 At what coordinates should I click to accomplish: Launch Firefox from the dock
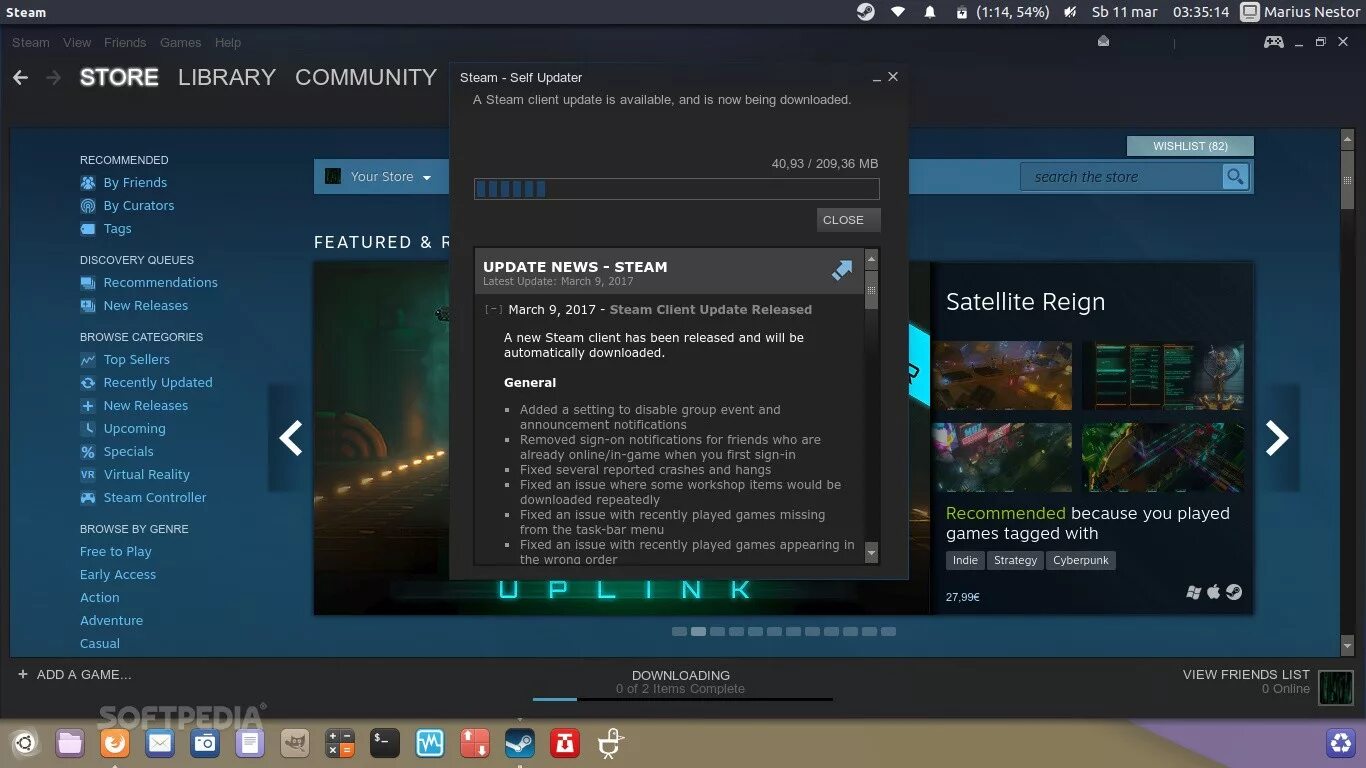(x=115, y=743)
